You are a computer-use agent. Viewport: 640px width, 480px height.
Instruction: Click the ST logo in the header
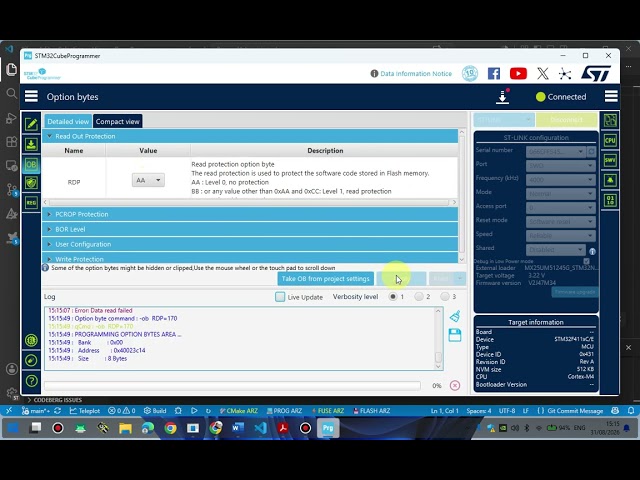coord(596,74)
